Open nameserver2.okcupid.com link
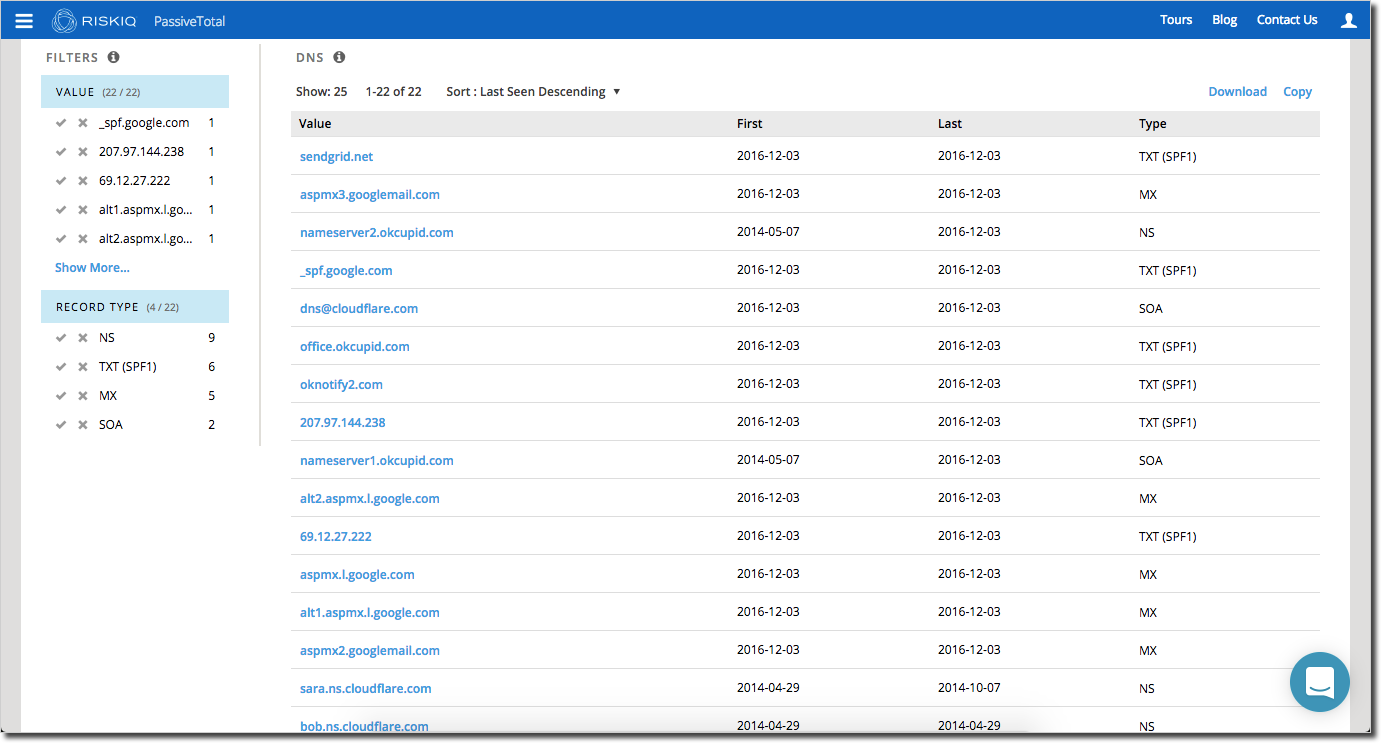1381x743 pixels. 376,233
